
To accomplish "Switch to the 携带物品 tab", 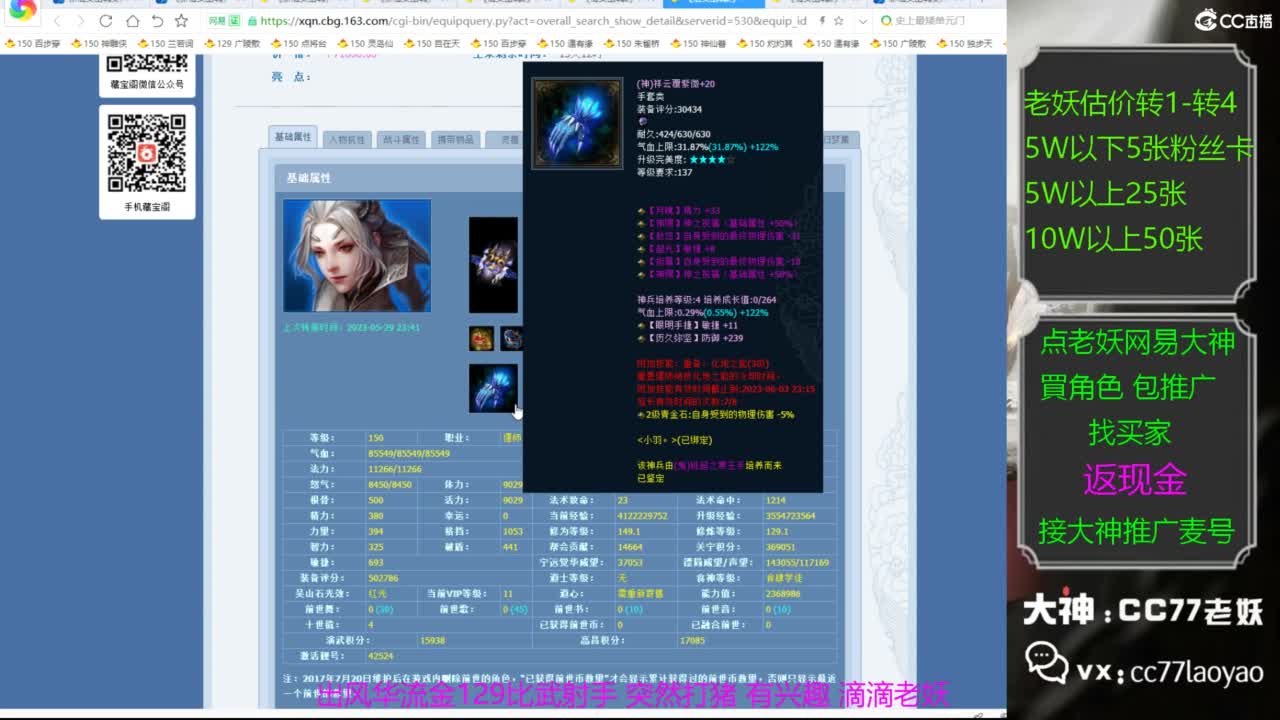I will pos(455,139).
